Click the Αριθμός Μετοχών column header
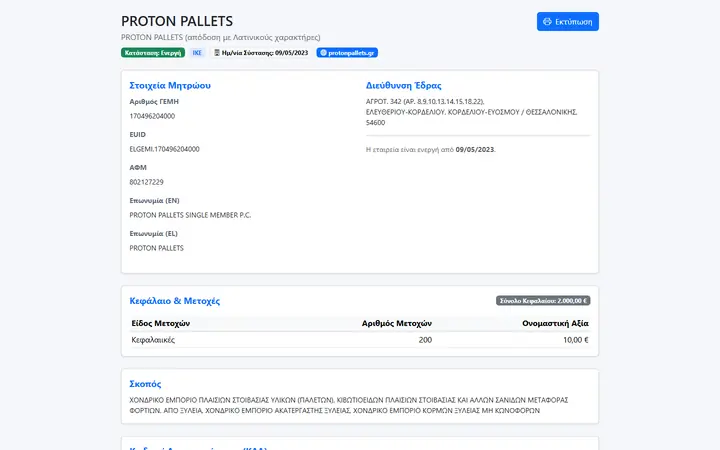 point(397,323)
